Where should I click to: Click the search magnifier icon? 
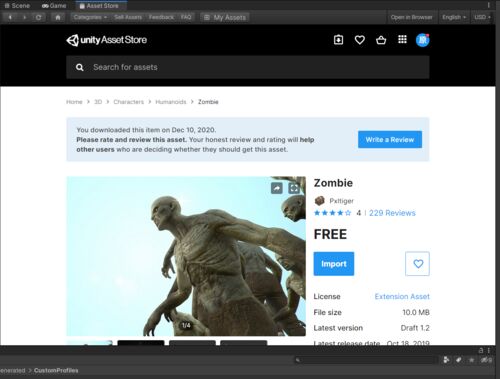coord(80,67)
